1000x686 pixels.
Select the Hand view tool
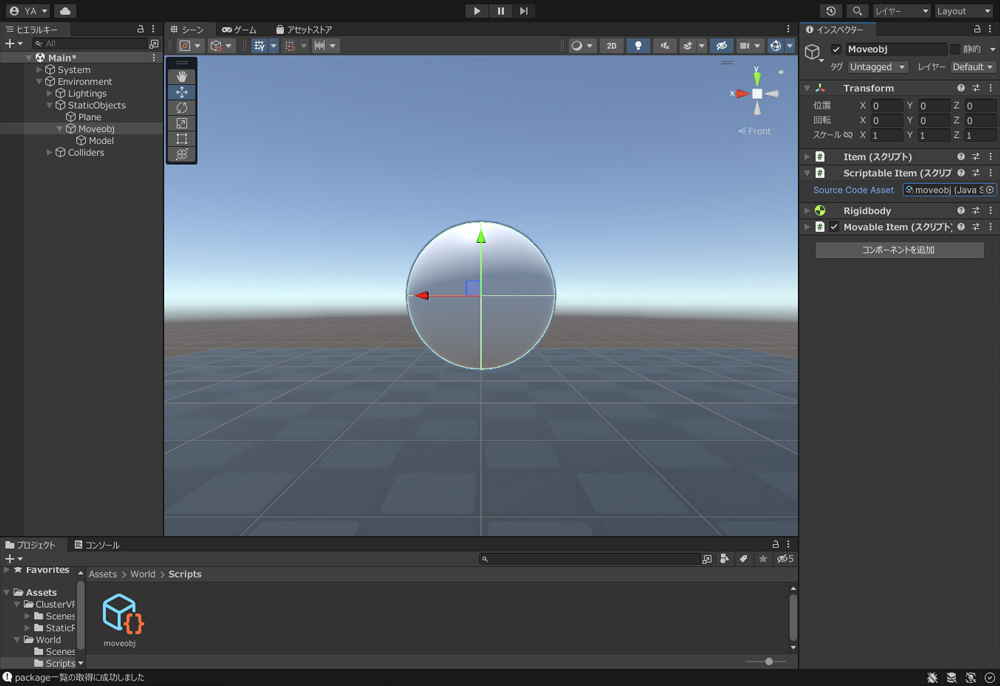point(182,76)
